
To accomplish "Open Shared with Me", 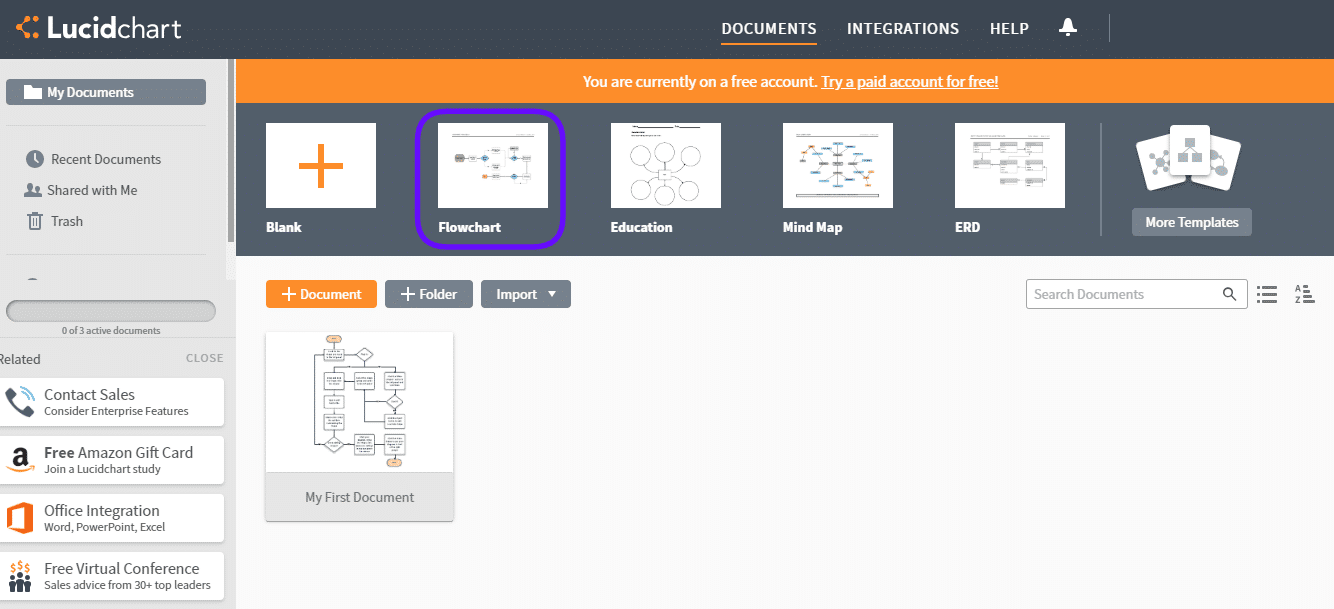I will point(91,189).
